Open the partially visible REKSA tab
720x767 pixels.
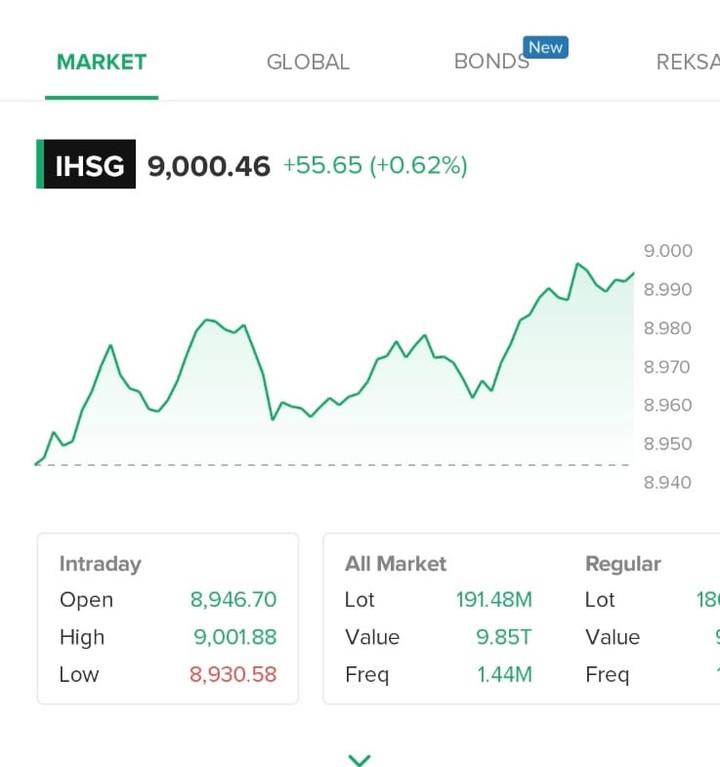click(x=688, y=62)
